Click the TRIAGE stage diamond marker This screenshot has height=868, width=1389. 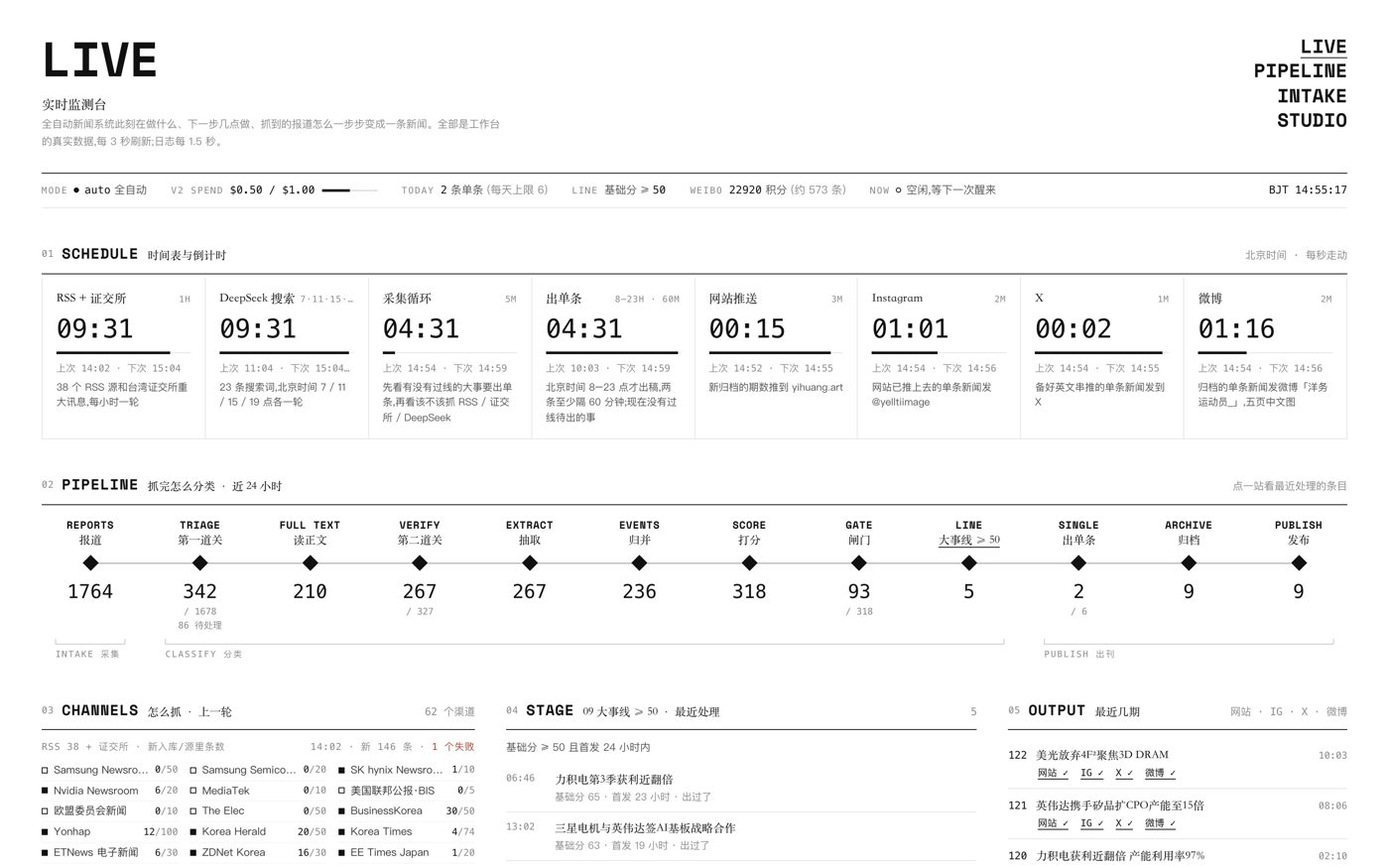pyautogui.click(x=199, y=563)
